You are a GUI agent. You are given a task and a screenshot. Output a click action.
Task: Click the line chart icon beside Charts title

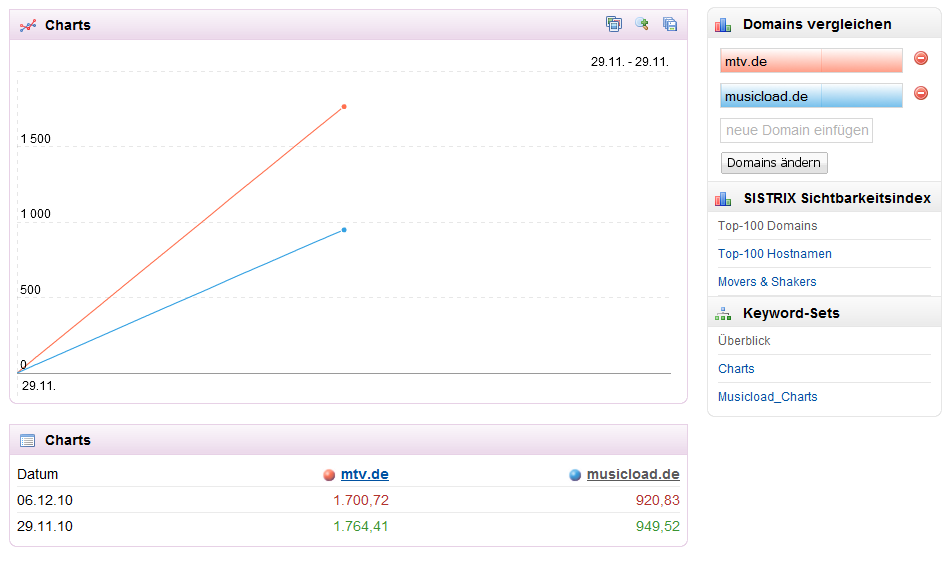[28, 26]
